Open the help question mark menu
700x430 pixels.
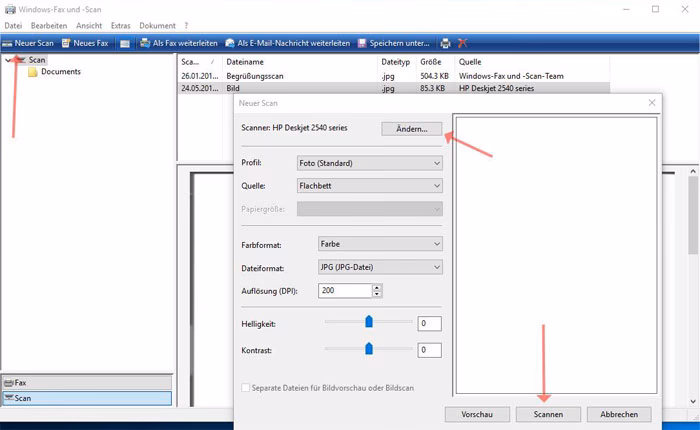coord(186,26)
